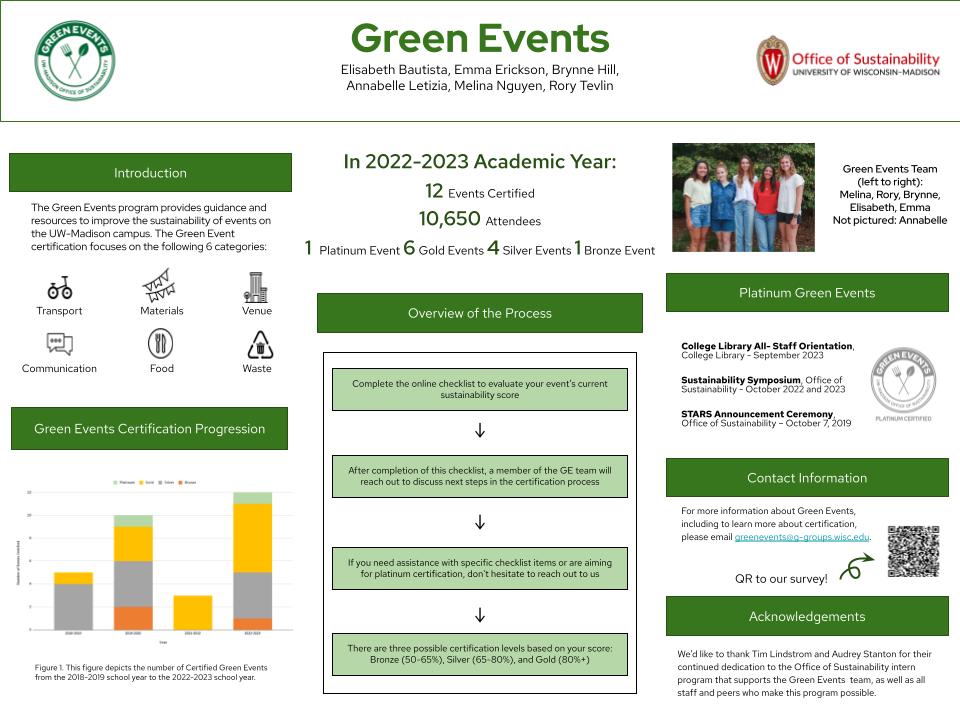Click the three possible certification levels step box

[x=480, y=654]
